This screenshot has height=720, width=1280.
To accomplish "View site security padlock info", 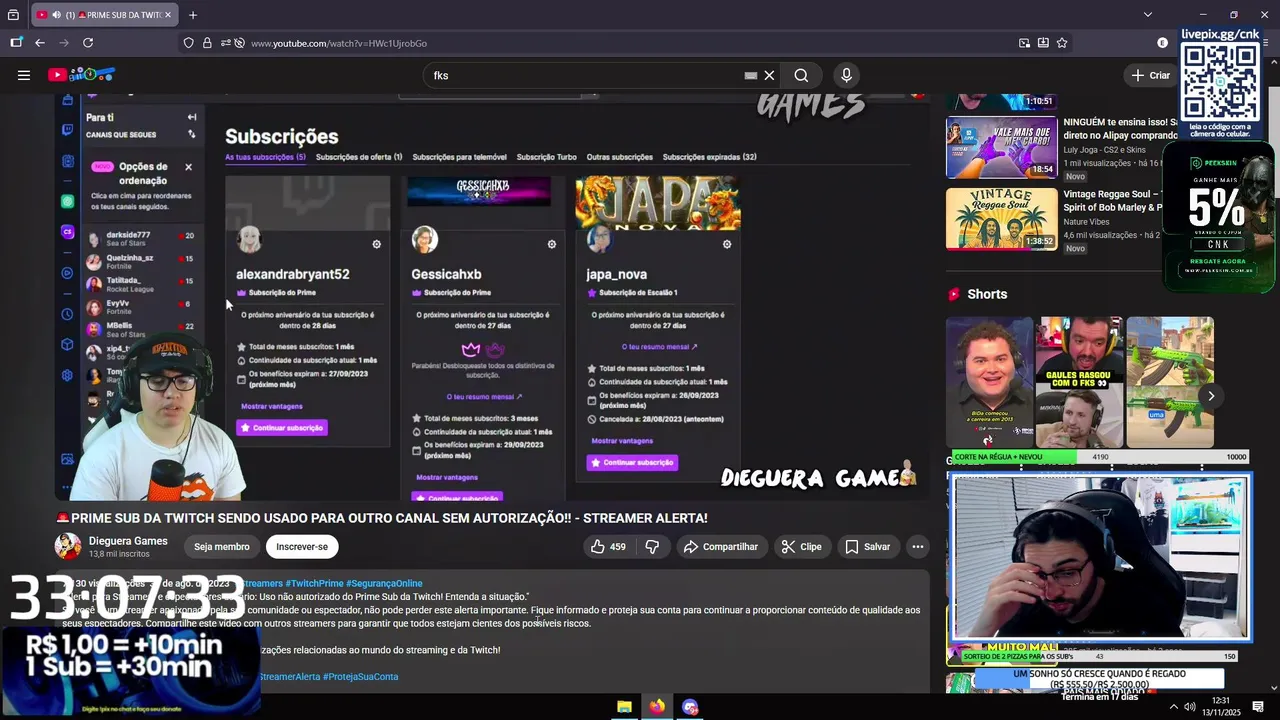I will tap(207, 43).
